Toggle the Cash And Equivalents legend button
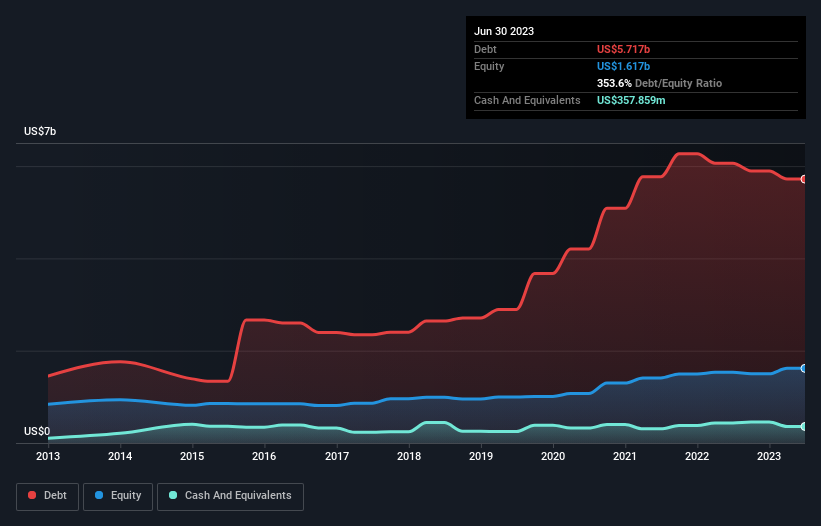Screen dimensions: 821x526 (230, 496)
